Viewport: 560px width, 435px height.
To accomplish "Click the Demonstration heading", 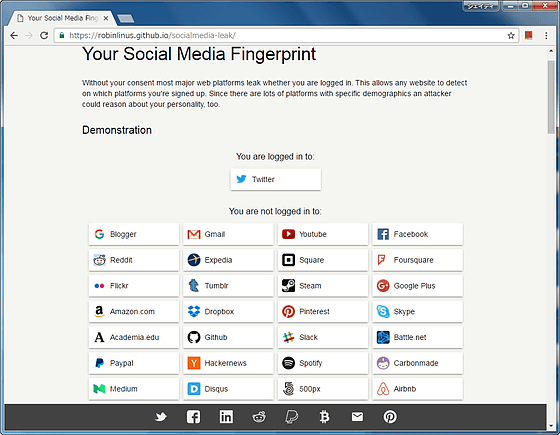I will coord(117,130).
